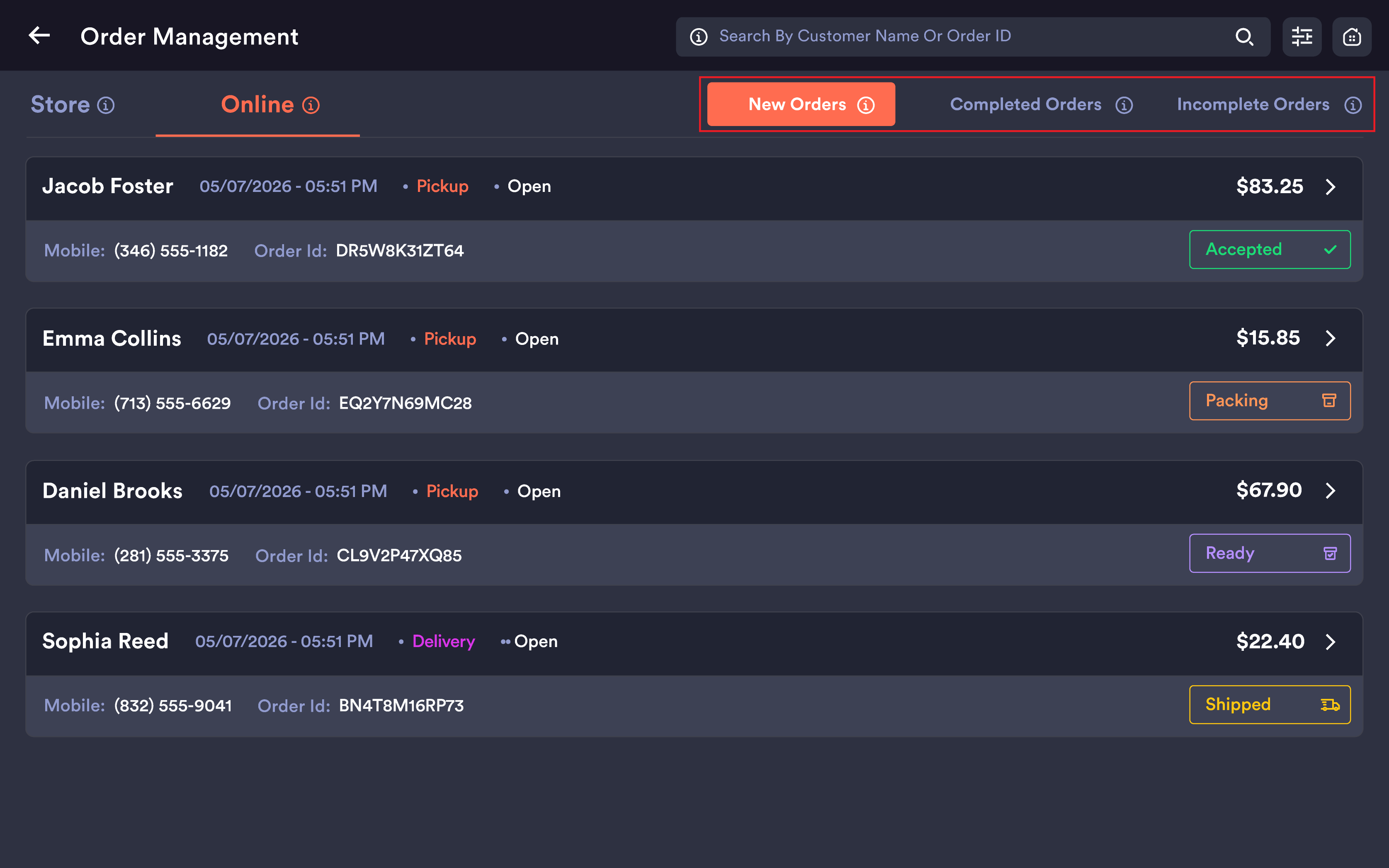
Task: Click the $83.25 order total
Action: pos(1269,186)
